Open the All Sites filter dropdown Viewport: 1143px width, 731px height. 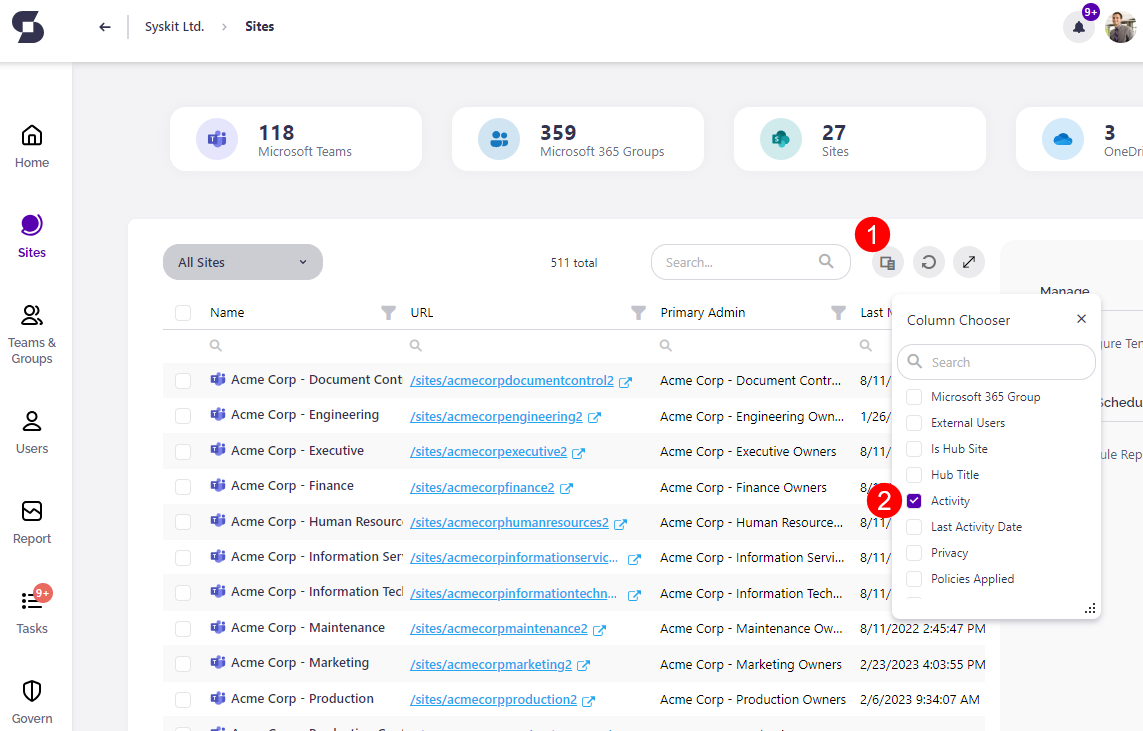242,261
